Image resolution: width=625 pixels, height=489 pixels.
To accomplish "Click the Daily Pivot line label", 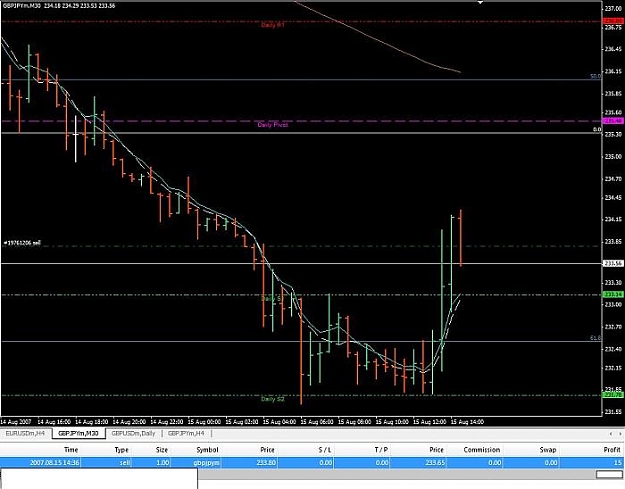I will tap(273, 125).
